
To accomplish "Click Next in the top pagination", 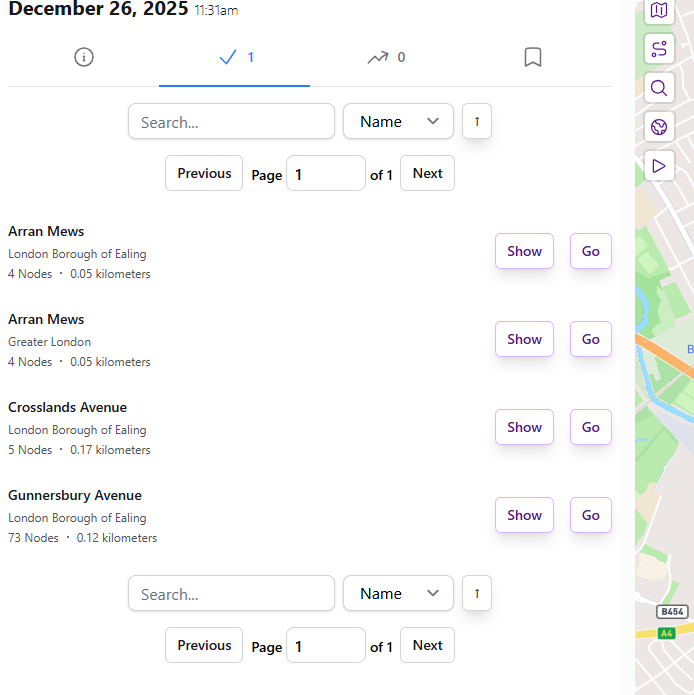I will (x=427, y=173).
